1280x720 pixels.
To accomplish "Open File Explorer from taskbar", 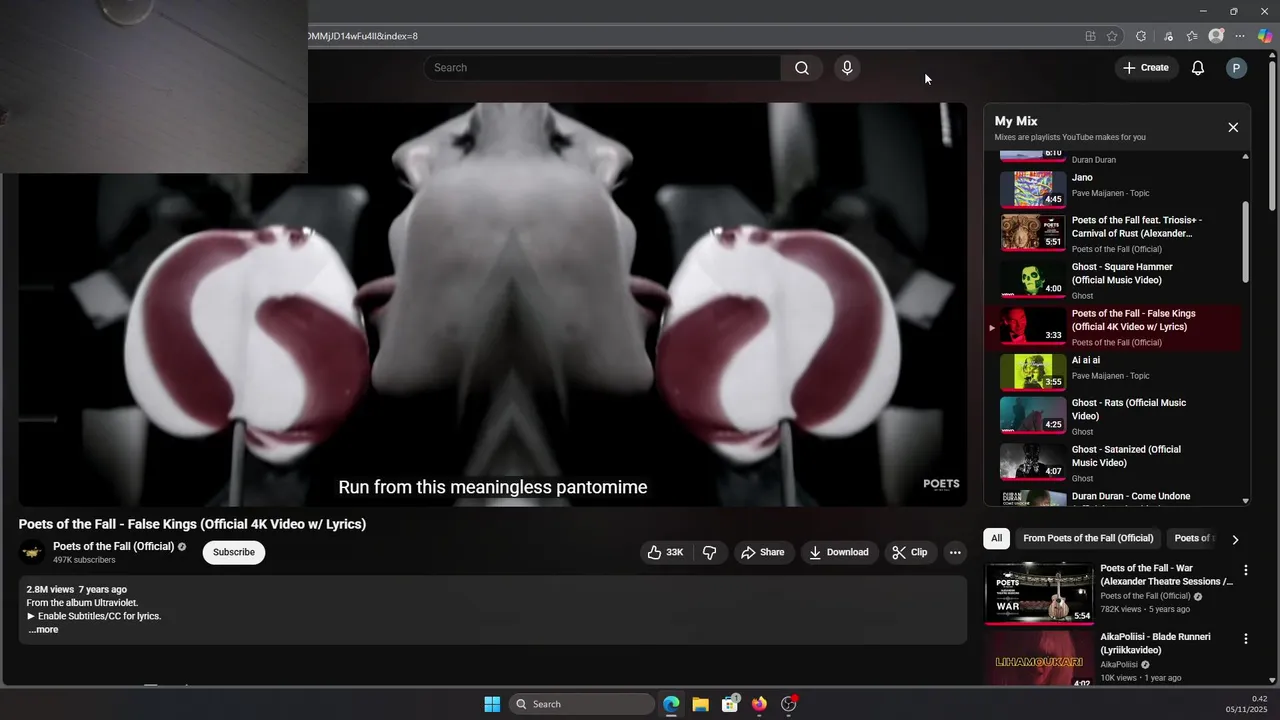I will (x=700, y=704).
